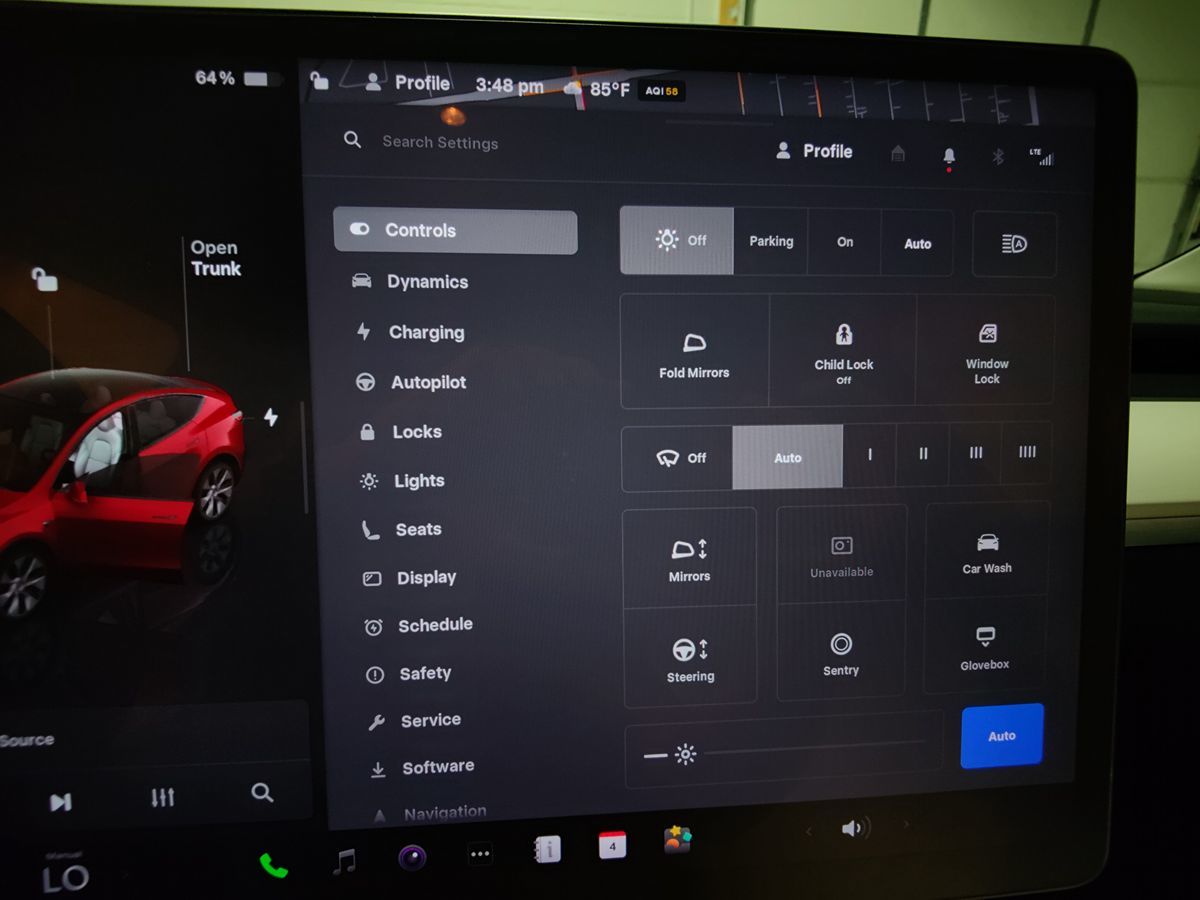Toggle Child Lock
Viewport: 1200px width, 900px height.
tap(843, 351)
